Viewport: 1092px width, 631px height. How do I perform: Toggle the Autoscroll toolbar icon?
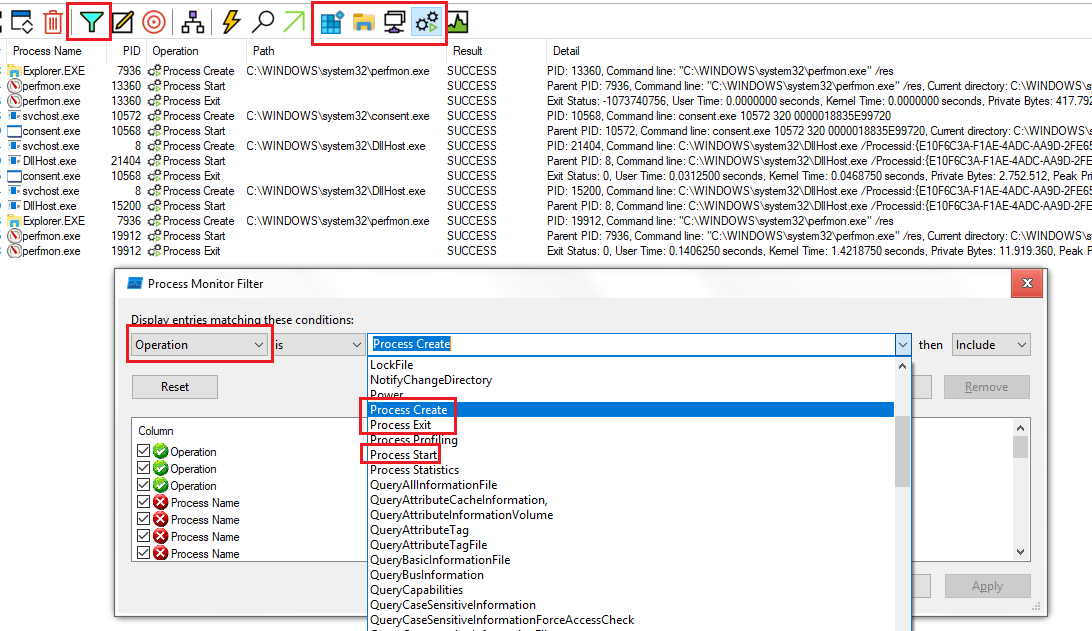coord(21,22)
